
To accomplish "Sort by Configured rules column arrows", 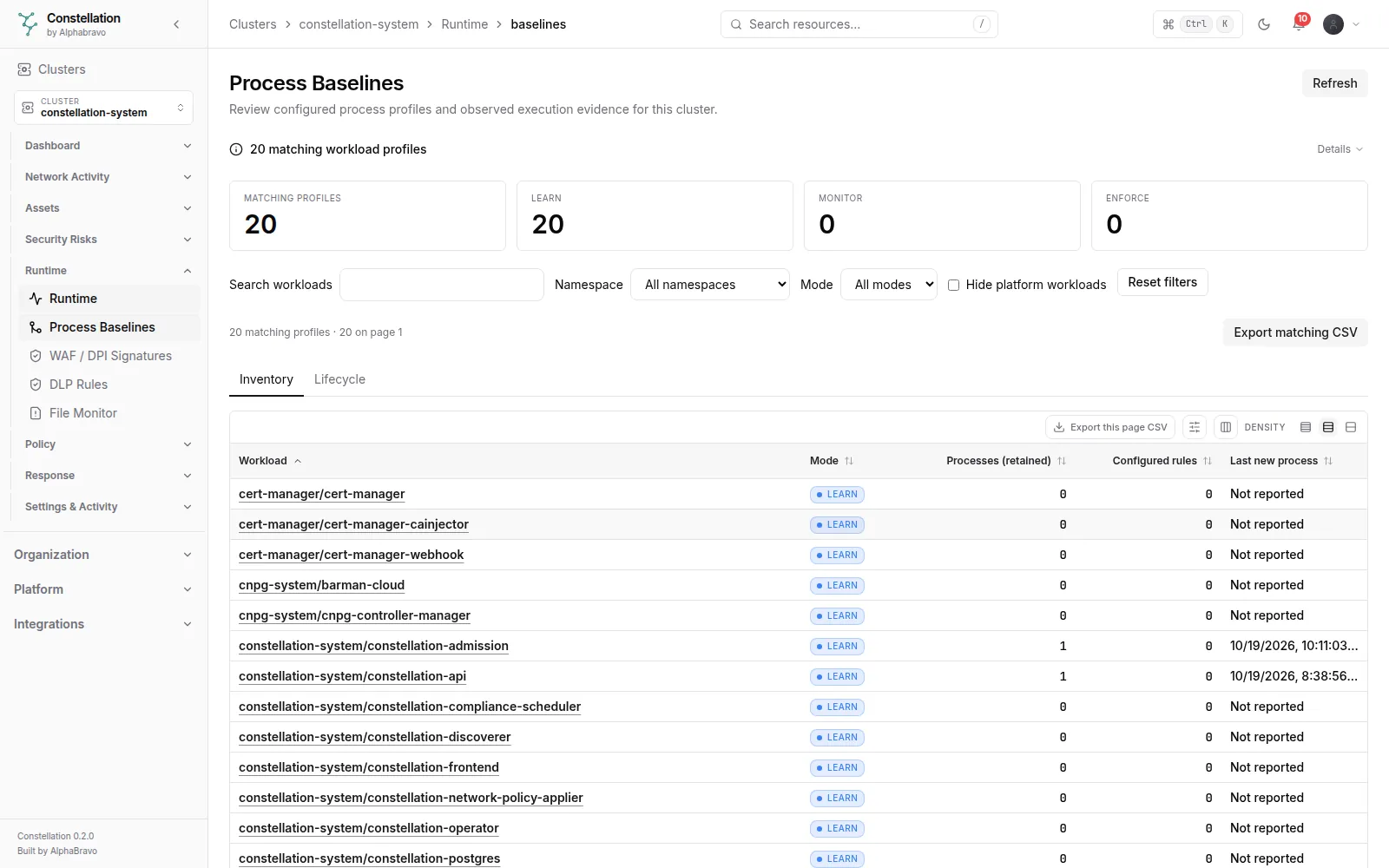I will pos(1208,461).
